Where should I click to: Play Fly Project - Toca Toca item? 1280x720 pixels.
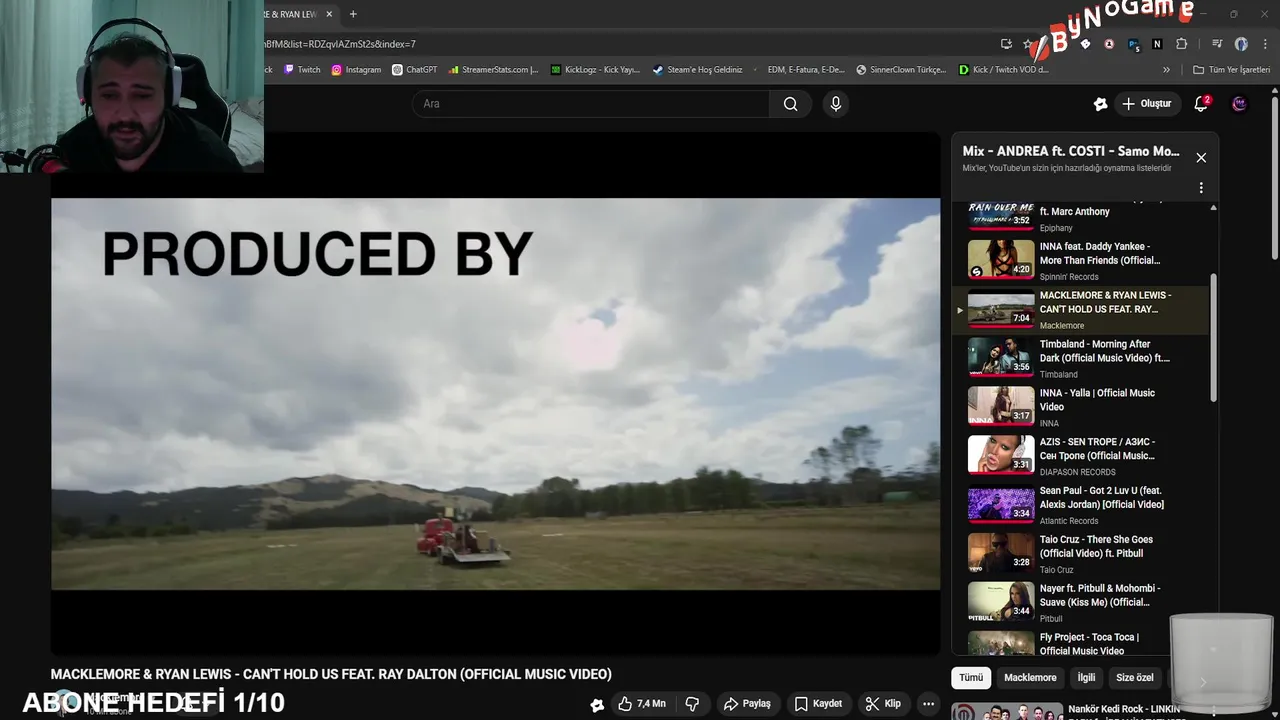[x=1080, y=643]
